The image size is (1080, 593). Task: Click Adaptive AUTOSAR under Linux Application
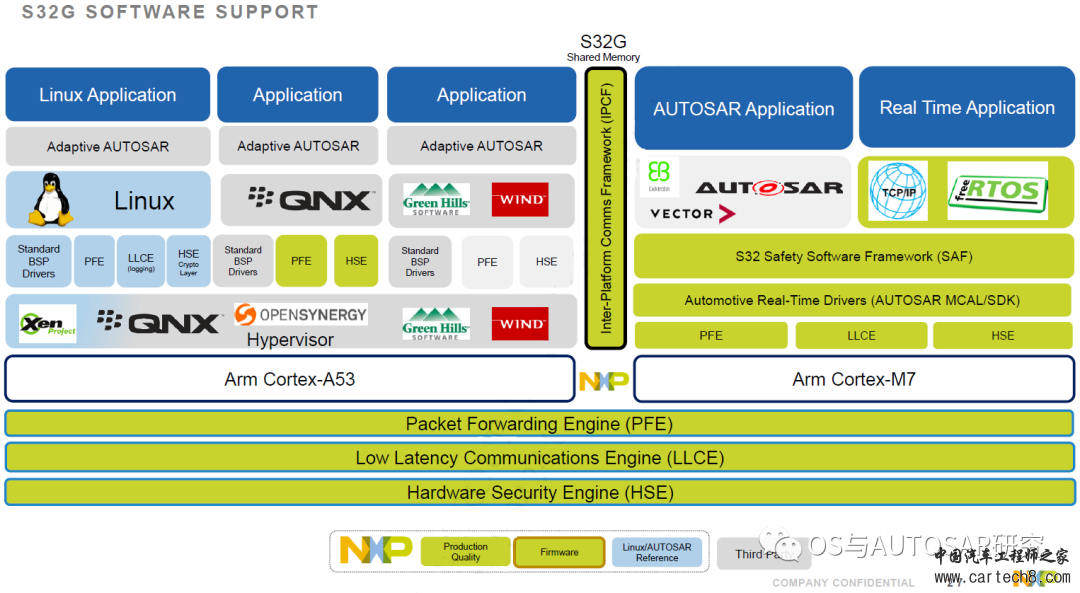point(108,147)
